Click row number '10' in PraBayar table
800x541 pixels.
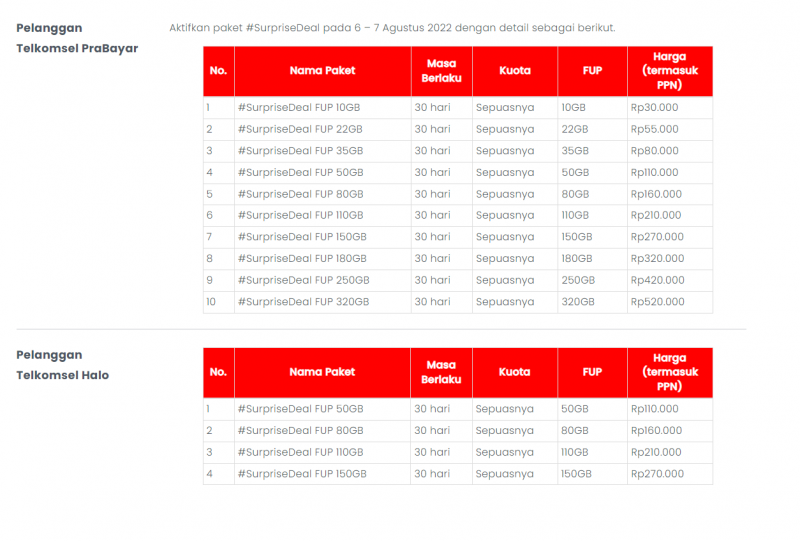point(211,302)
